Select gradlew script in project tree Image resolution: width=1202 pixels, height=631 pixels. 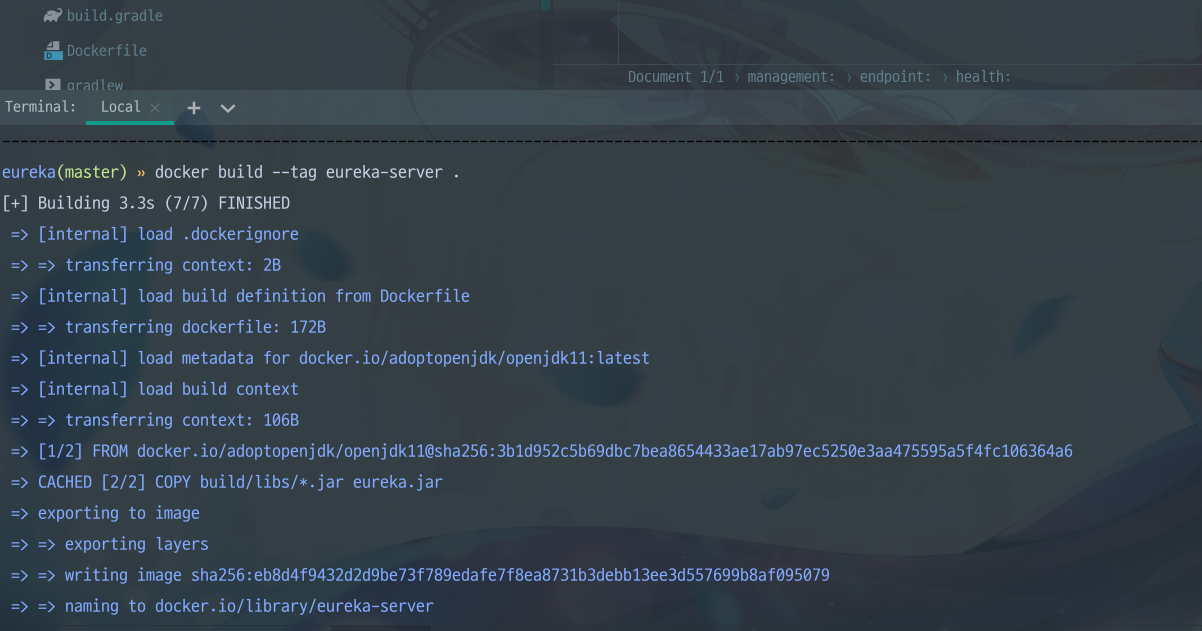[95, 86]
